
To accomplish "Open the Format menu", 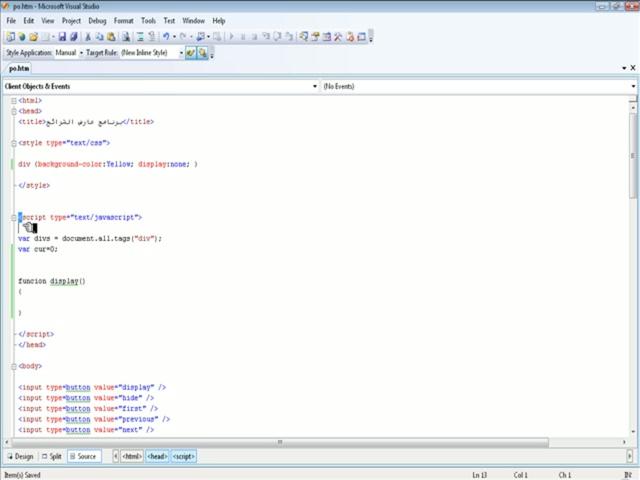I will 123,20.
